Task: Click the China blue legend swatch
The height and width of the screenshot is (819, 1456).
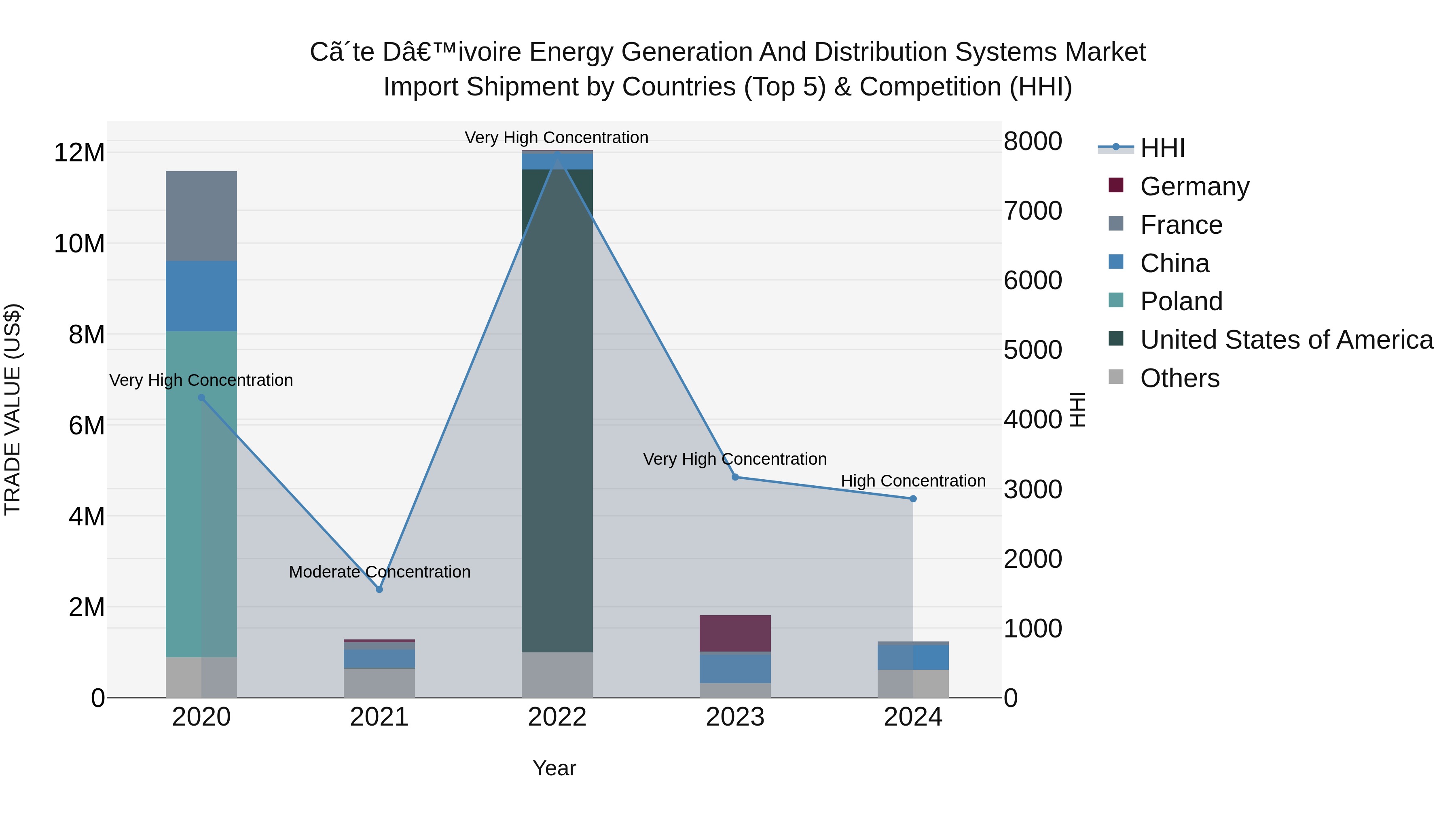Action: pyautogui.click(x=1116, y=262)
